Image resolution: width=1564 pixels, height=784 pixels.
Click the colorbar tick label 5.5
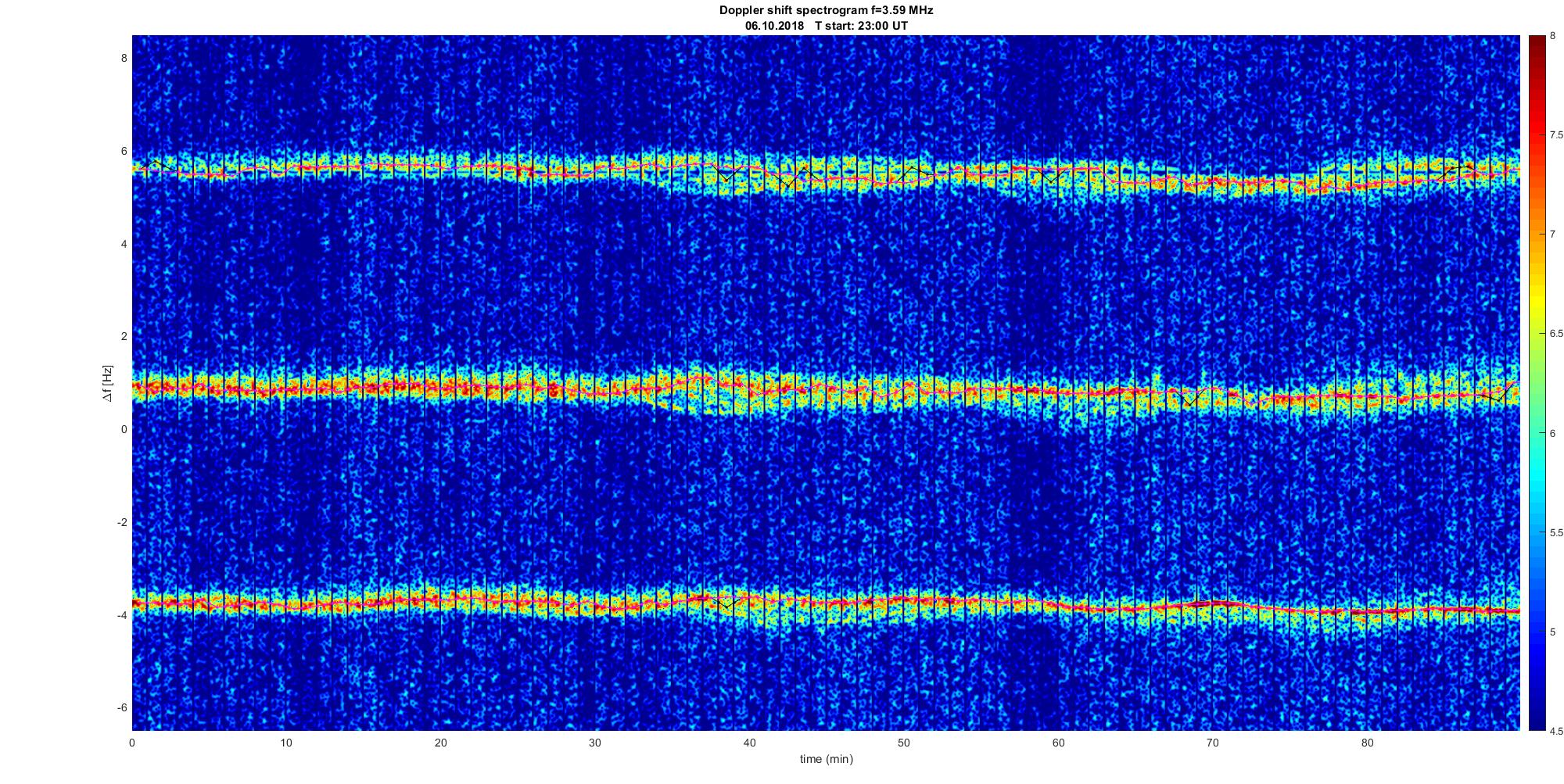[x=1556, y=532]
